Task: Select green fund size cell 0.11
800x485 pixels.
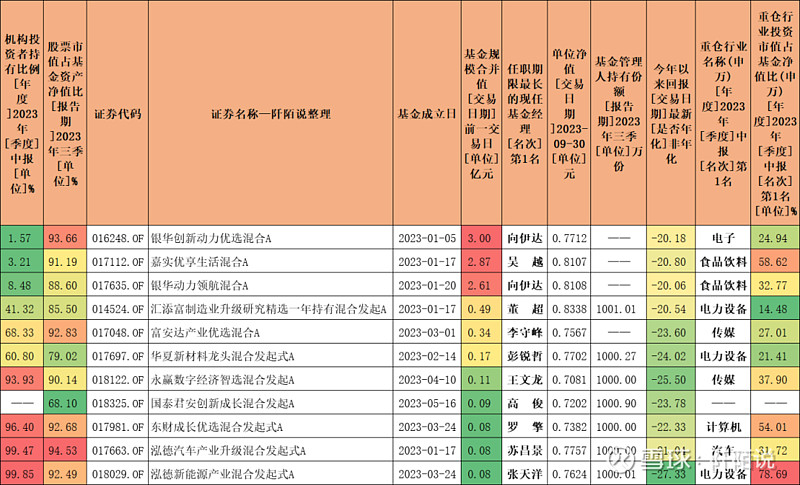Action: tap(481, 380)
